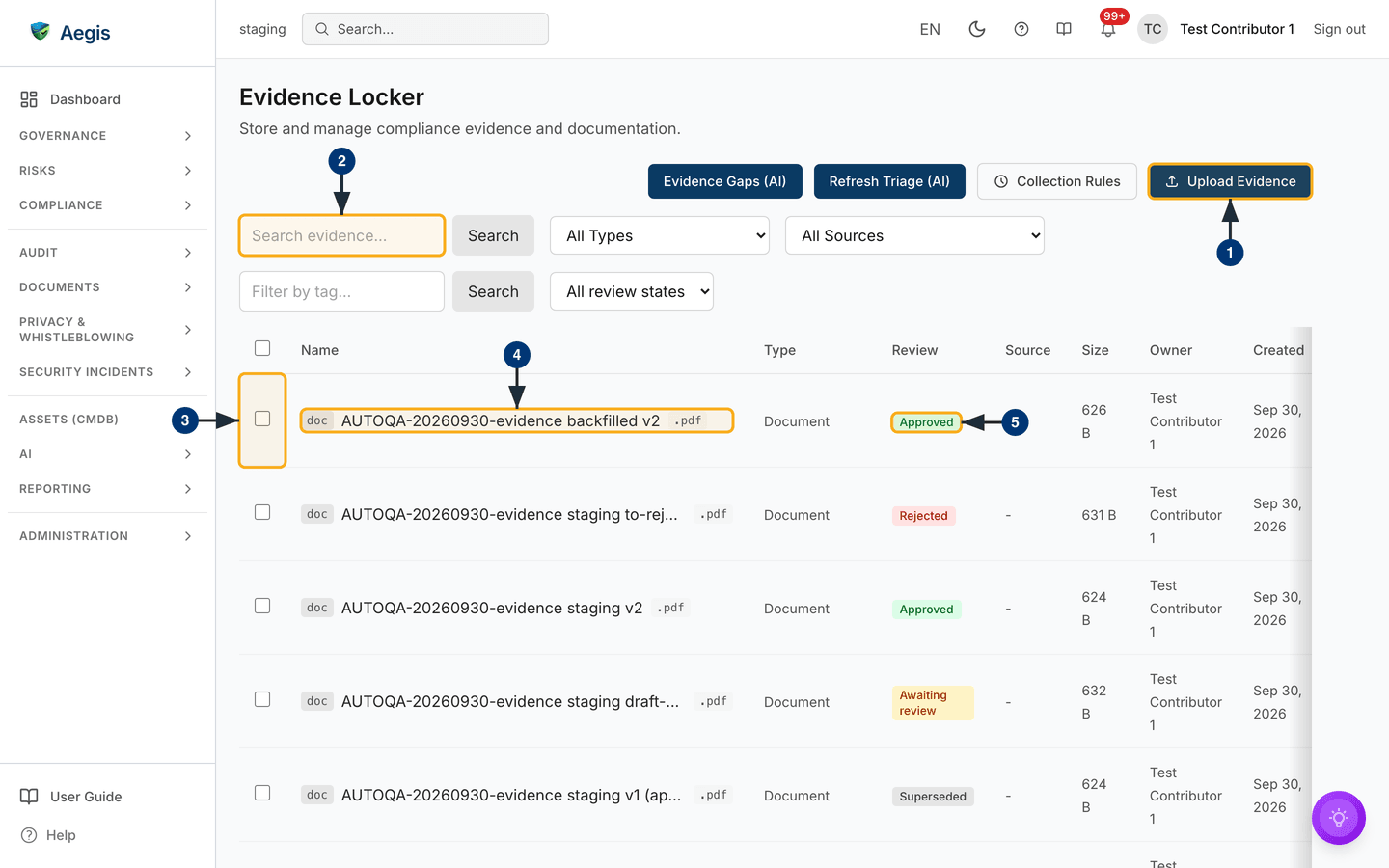Screen dimensions: 1389x868
Task: Click the Help circle icon in sidebar
Action: 29,835
